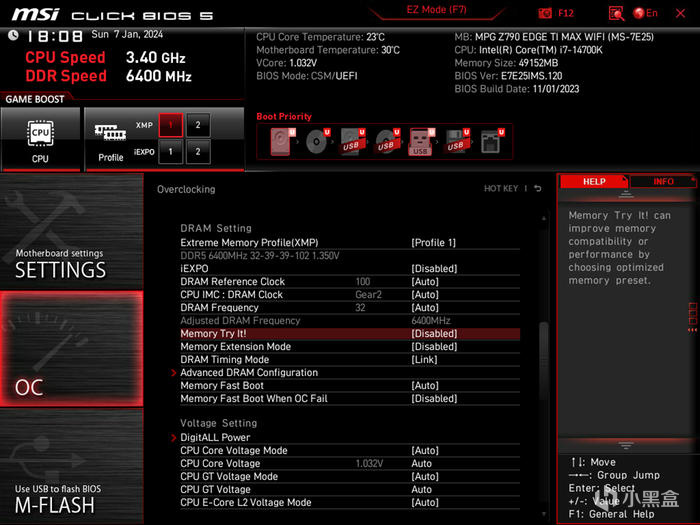Screen dimensions: 700x525
Task: Open the BIOS search magnifier icon
Action: pos(616,13)
